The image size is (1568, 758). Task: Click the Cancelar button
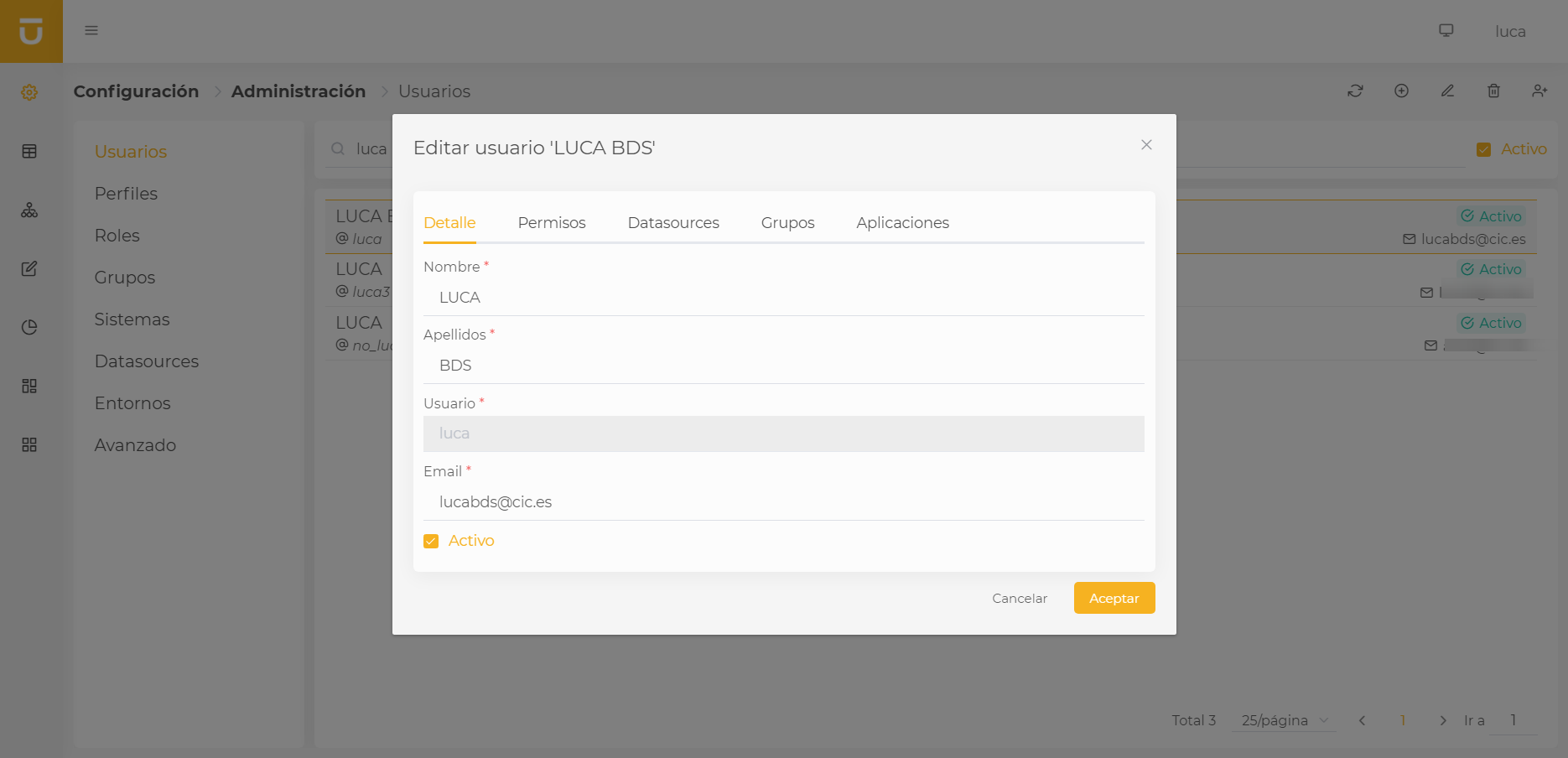[x=1019, y=599]
